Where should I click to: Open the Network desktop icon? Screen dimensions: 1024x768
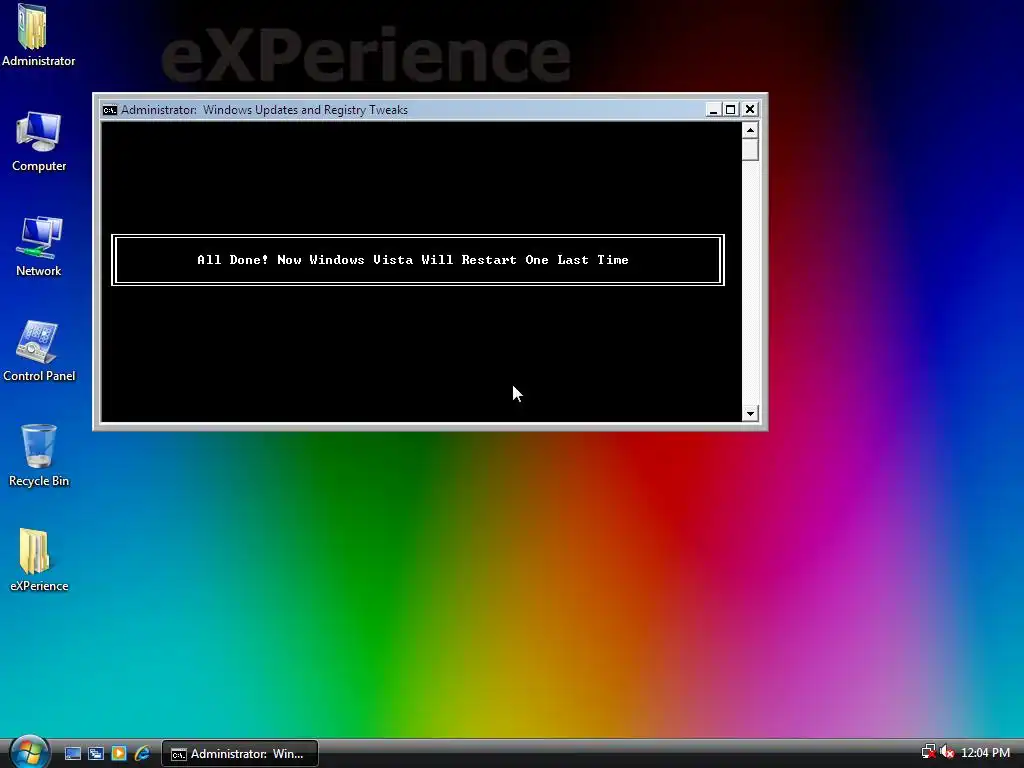[x=39, y=247]
